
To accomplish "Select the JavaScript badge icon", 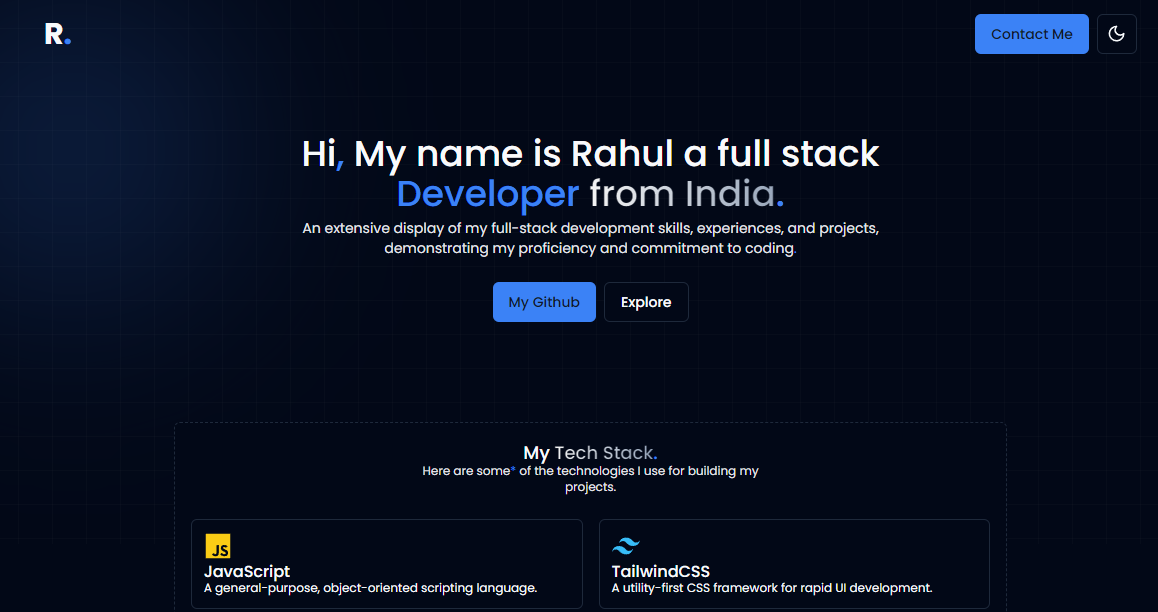I will tap(219, 546).
